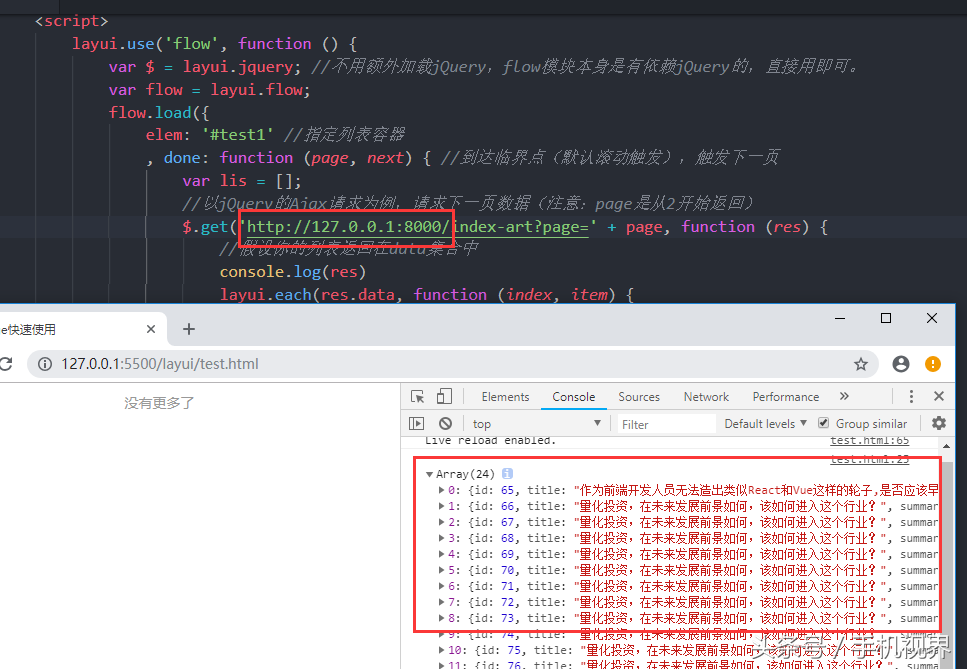Clear the console with the ban icon
This screenshot has width=967, height=669.
pos(445,424)
